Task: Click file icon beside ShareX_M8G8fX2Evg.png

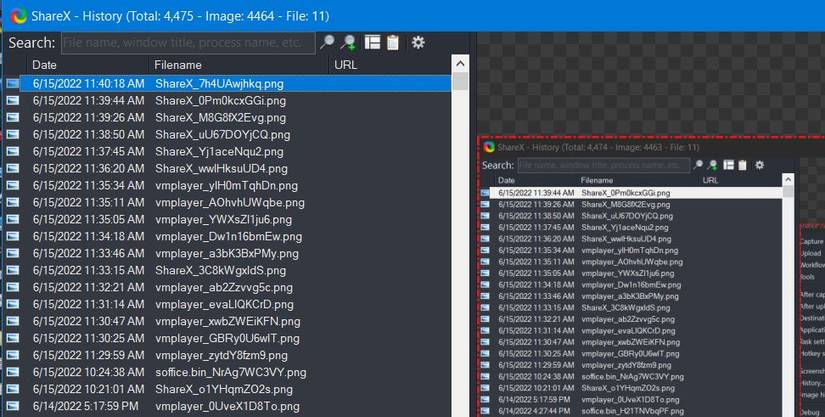Action: point(13,117)
